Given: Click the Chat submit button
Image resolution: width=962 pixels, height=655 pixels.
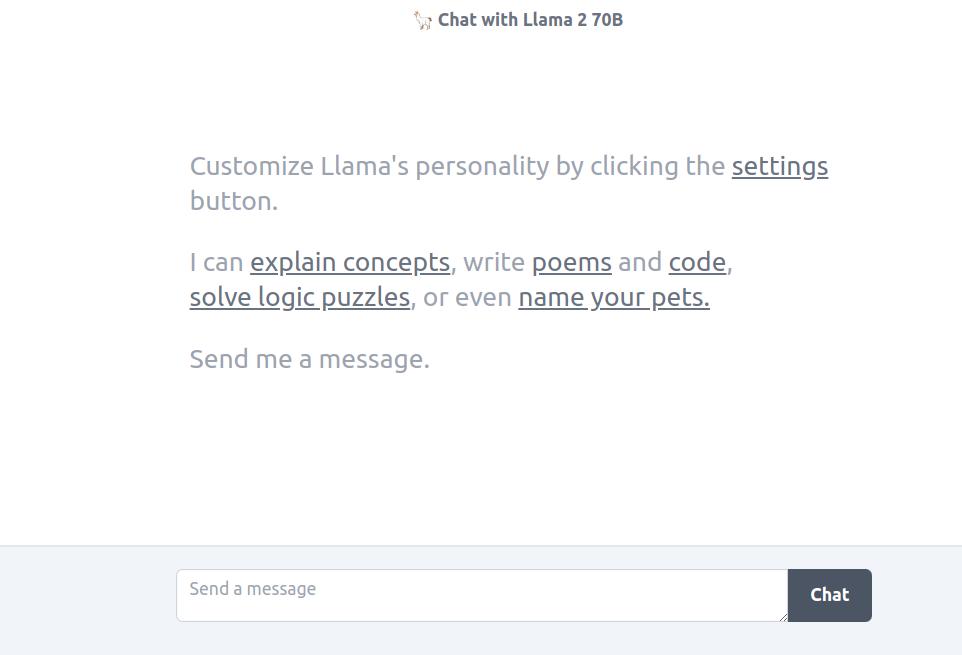Looking at the screenshot, I should (829, 596).
